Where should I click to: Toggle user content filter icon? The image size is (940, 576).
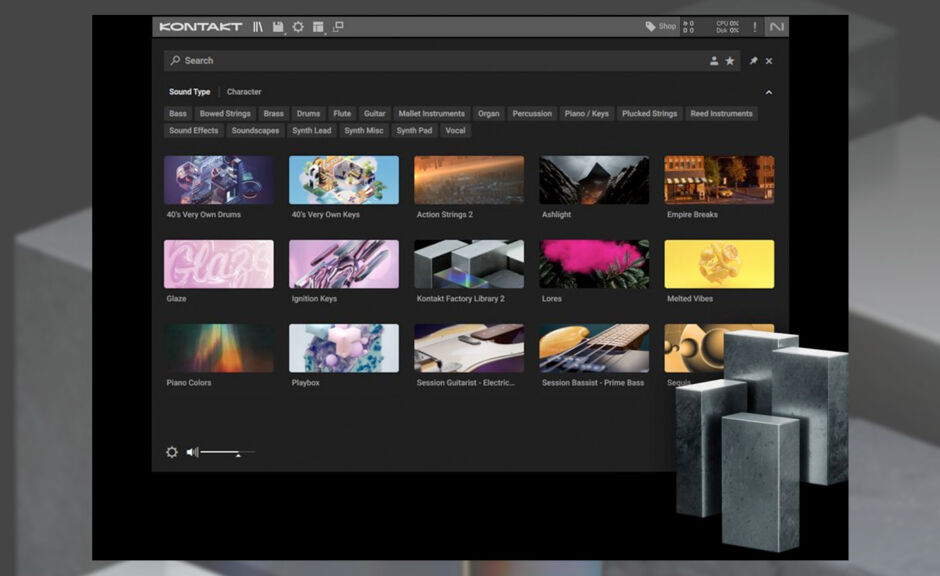click(714, 61)
